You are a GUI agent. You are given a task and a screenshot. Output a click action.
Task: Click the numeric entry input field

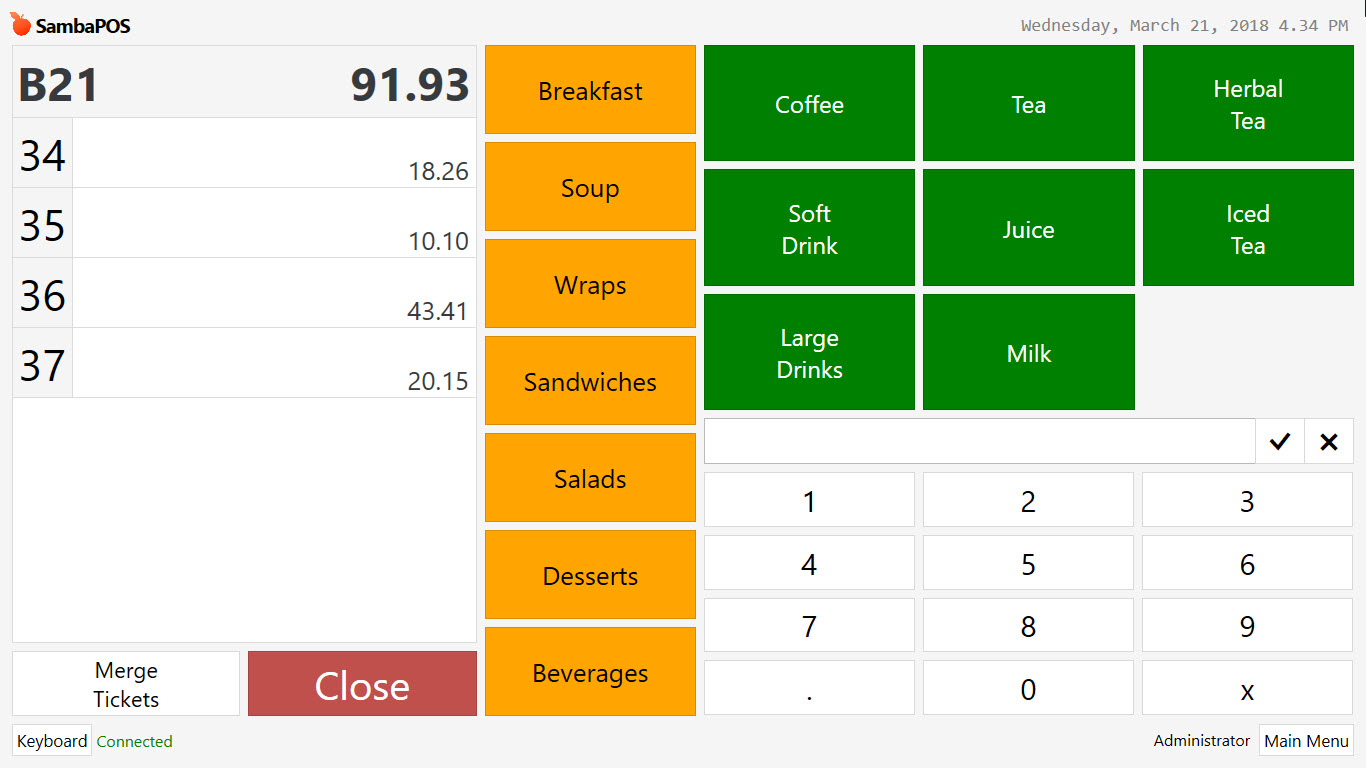point(979,441)
